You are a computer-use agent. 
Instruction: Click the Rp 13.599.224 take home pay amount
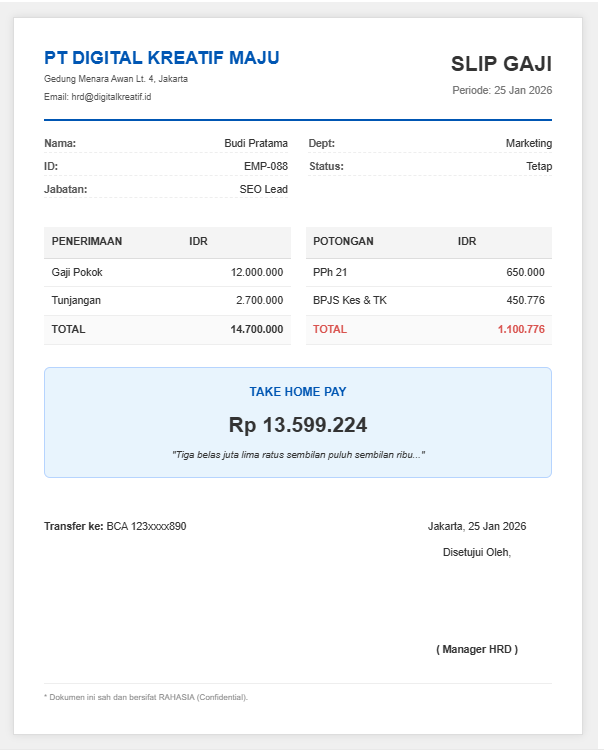298,425
